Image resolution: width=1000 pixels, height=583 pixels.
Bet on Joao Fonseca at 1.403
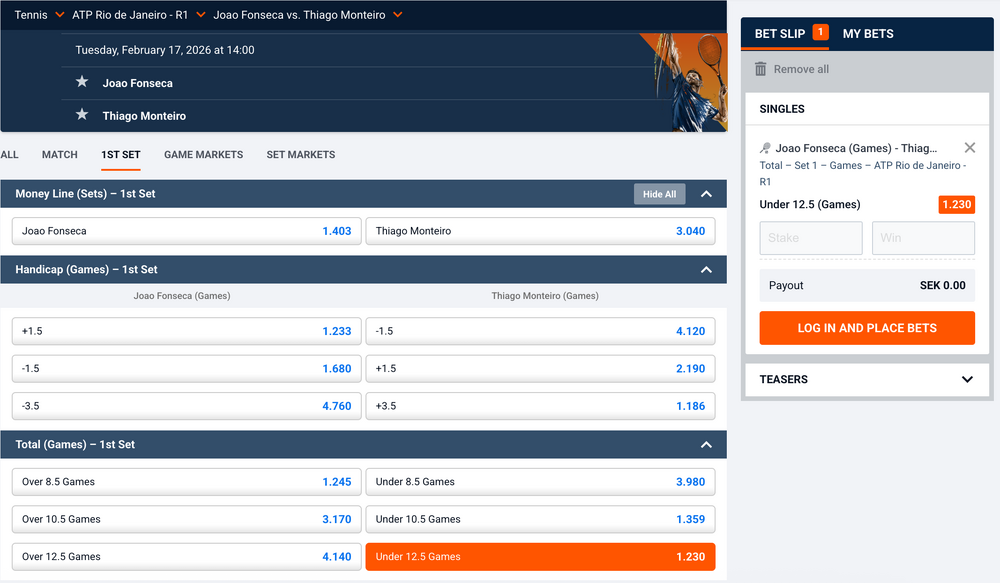click(x=186, y=231)
